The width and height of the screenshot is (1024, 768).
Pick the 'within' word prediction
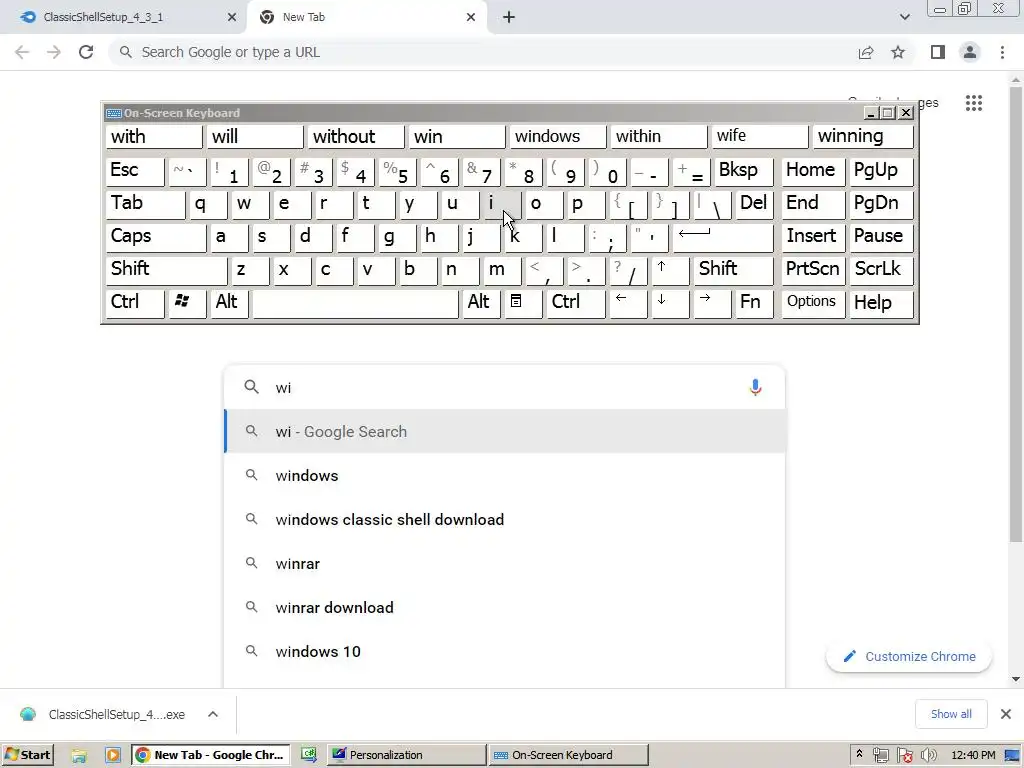pos(659,136)
